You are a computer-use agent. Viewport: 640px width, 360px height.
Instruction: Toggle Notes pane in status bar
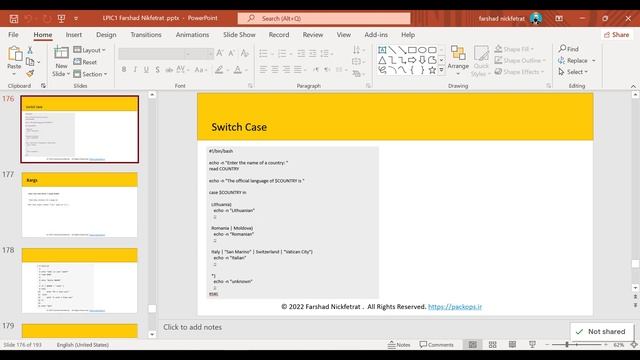coord(399,345)
